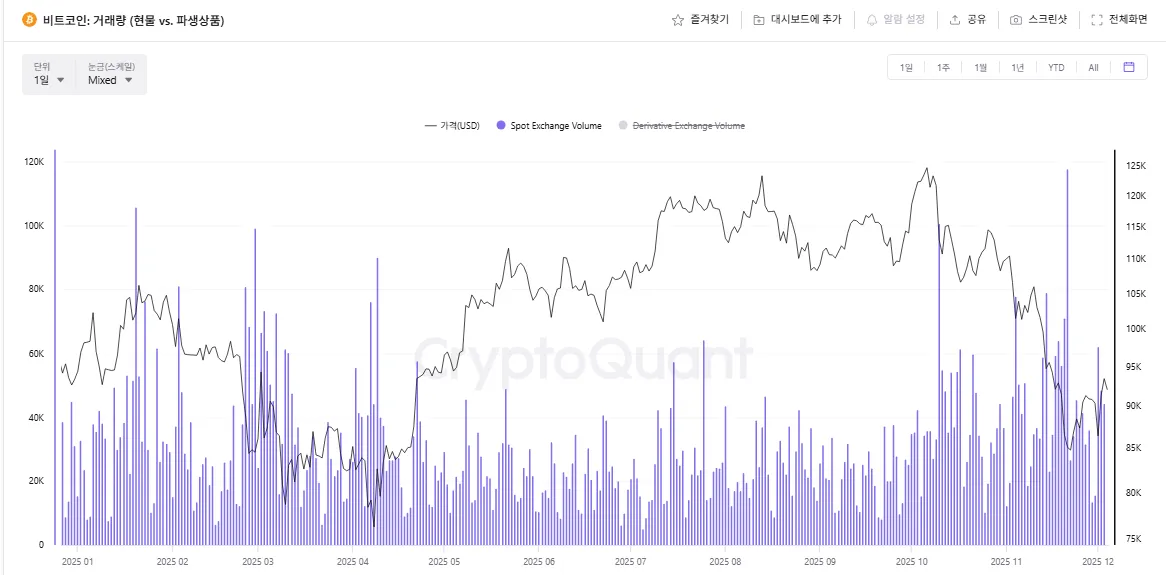Click the share upload icon
This screenshot has height=575, width=1166.
click(x=955, y=20)
